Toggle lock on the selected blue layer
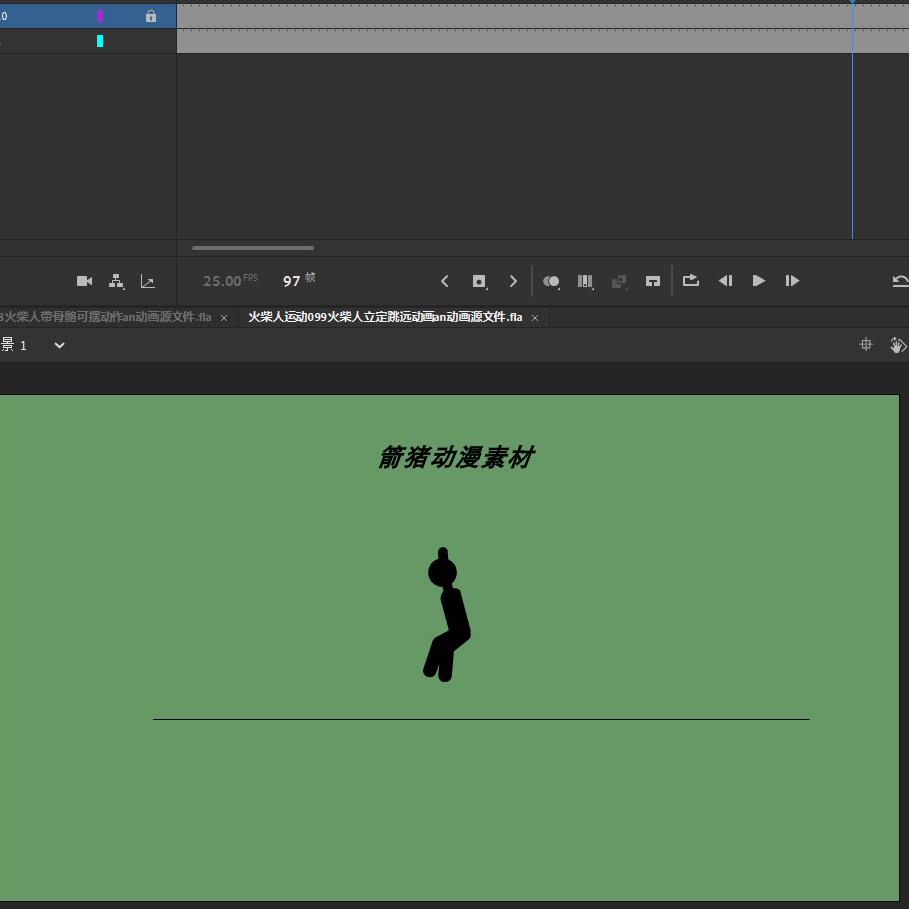Image resolution: width=909 pixels, height=909 pixels. point(151,16)
